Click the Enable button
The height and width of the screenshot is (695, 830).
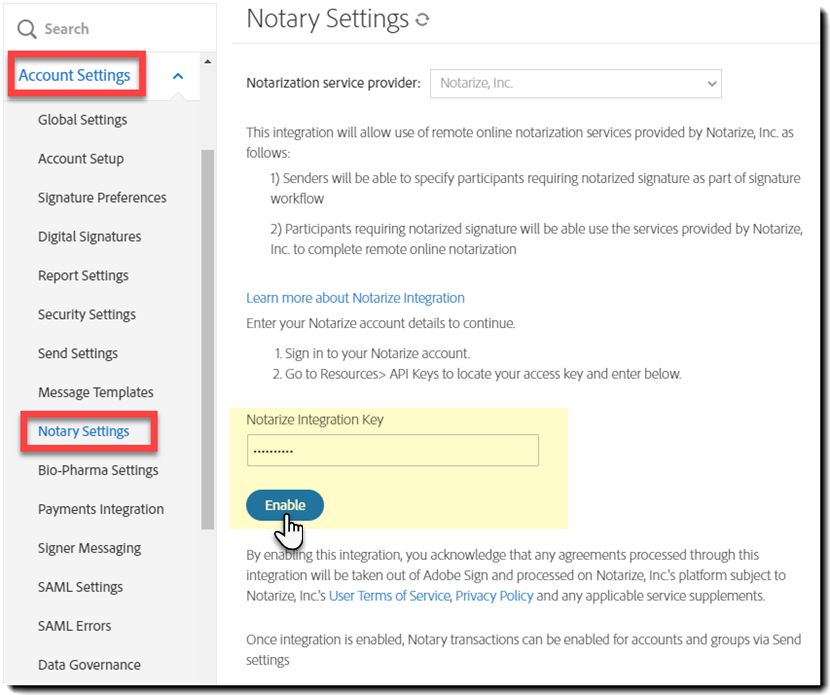[285, 505]
